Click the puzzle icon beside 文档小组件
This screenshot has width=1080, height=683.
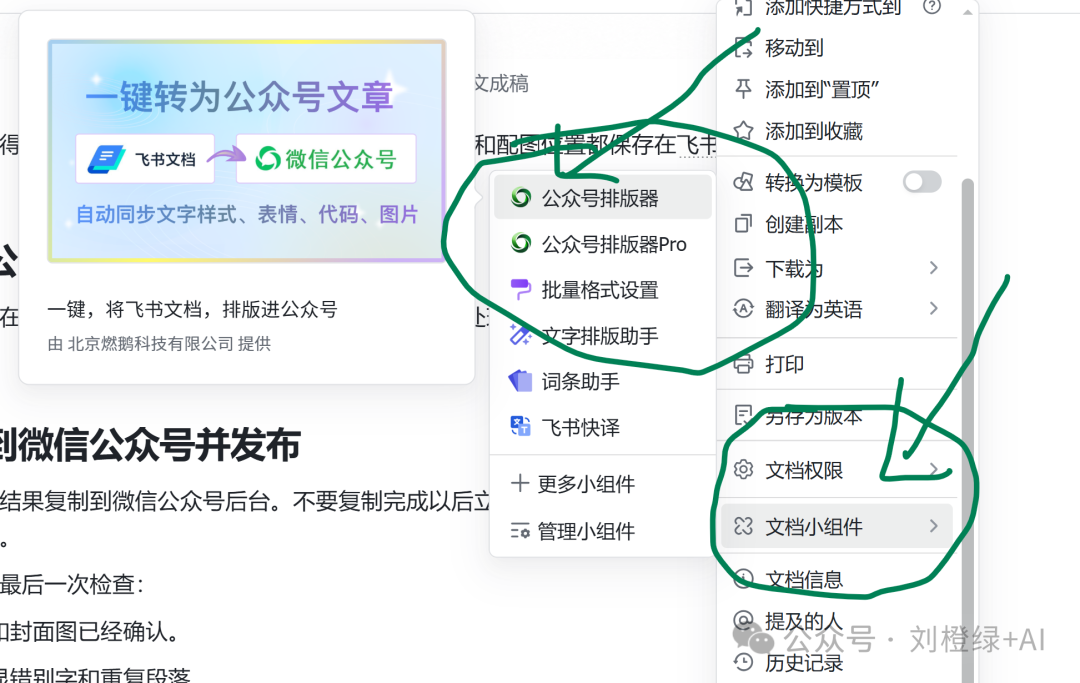tap(743, 527)
